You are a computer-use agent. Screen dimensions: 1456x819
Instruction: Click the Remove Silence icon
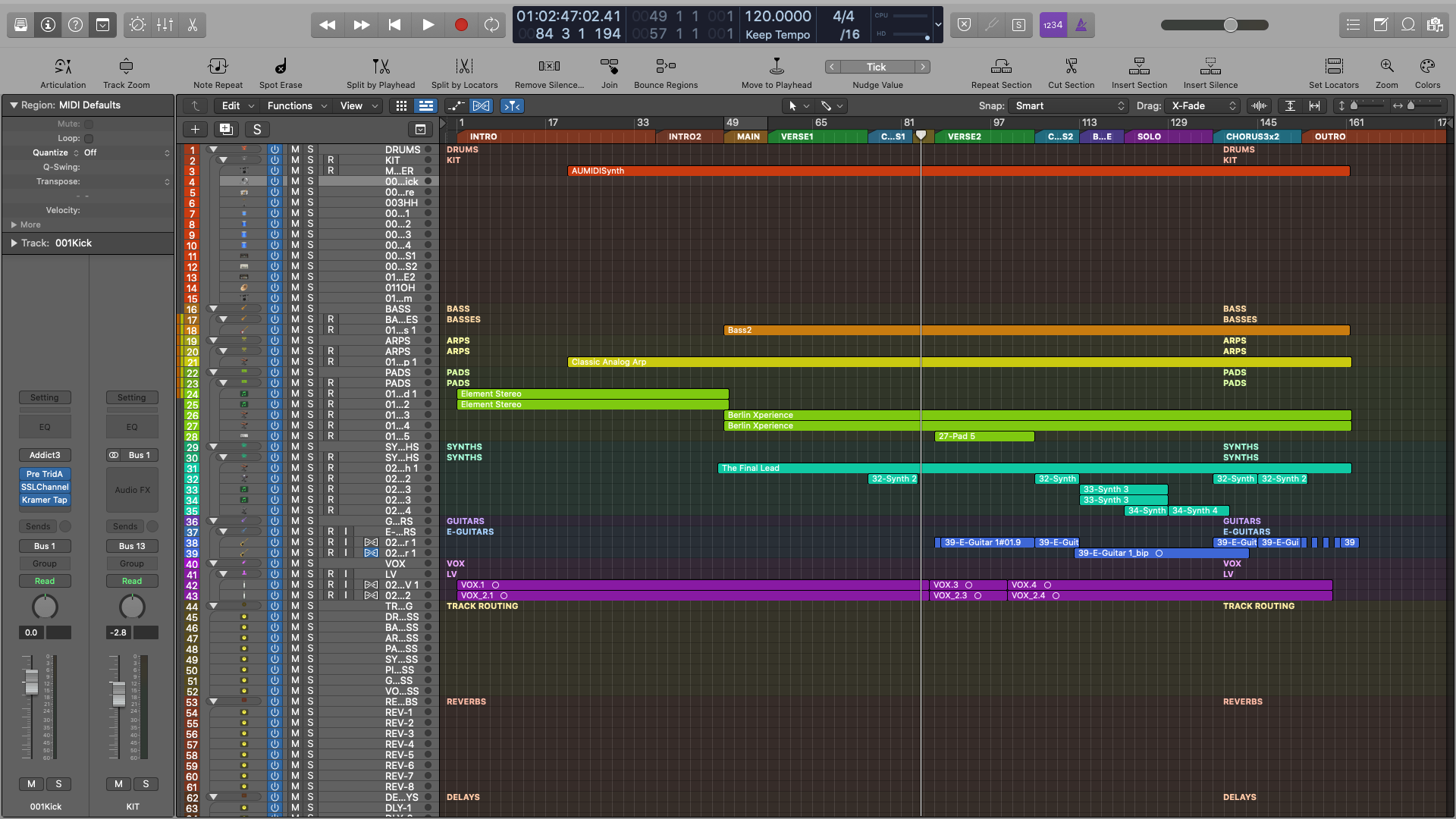[549, 66]
